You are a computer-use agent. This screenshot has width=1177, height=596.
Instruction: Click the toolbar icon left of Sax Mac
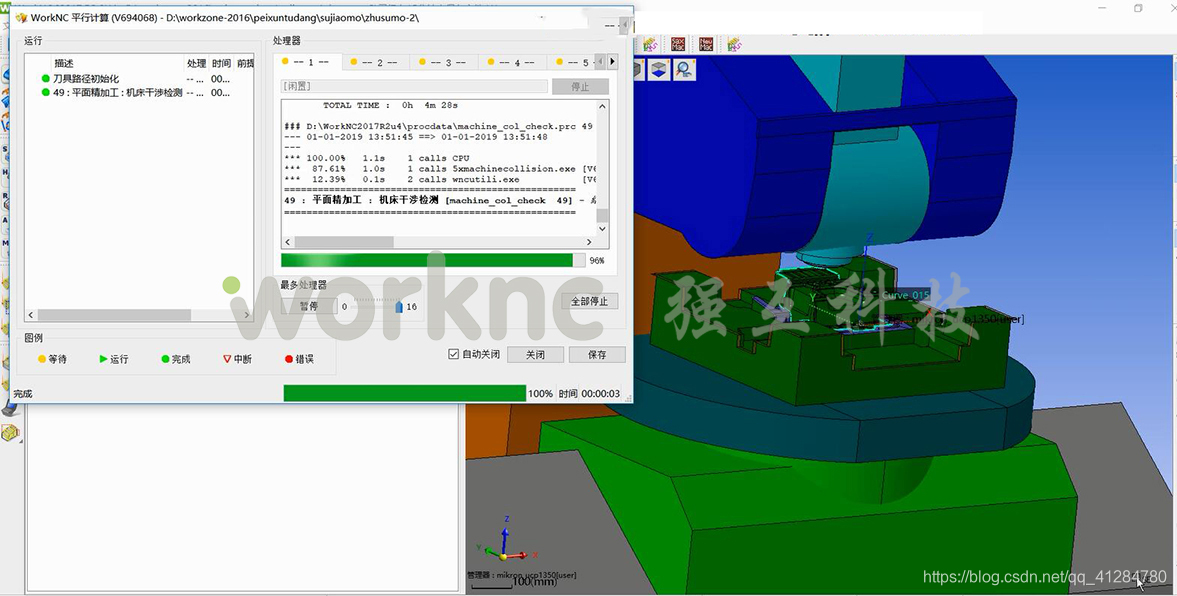(650, 44)
